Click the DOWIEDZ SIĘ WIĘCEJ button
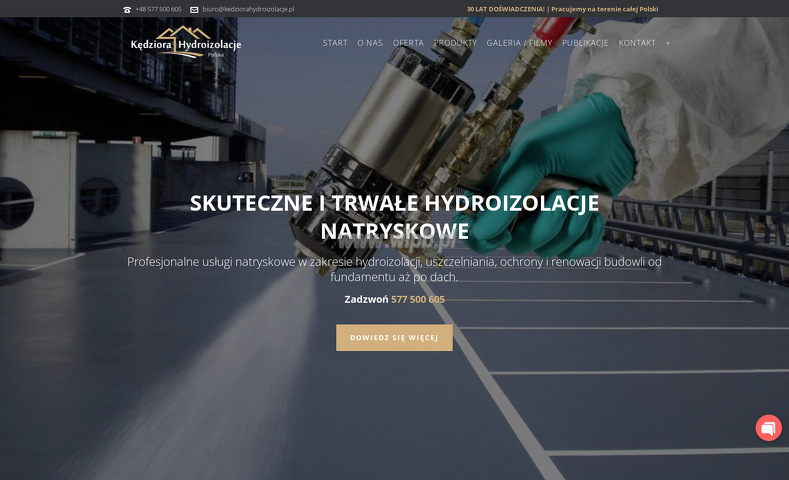The width and height of the screenshot is (789, 480). pyautogui.click(x=394, y=338)
